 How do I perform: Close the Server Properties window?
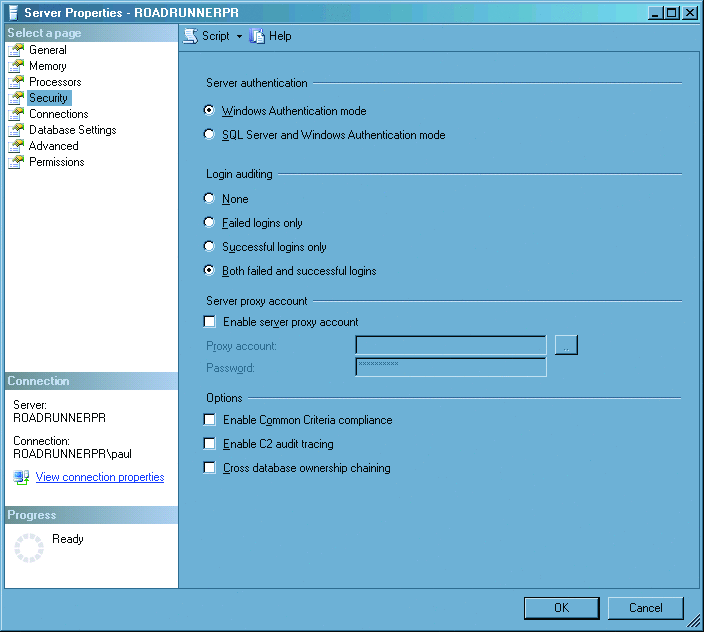(690, 13)
